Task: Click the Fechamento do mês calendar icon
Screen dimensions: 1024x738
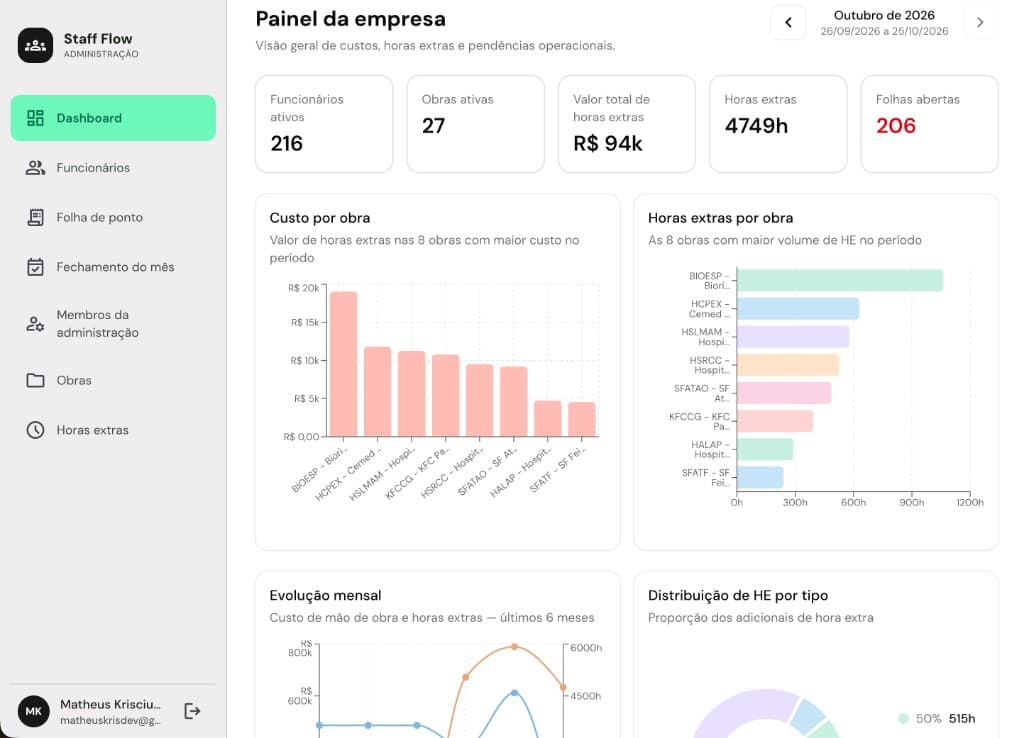Action: [35, 267]
